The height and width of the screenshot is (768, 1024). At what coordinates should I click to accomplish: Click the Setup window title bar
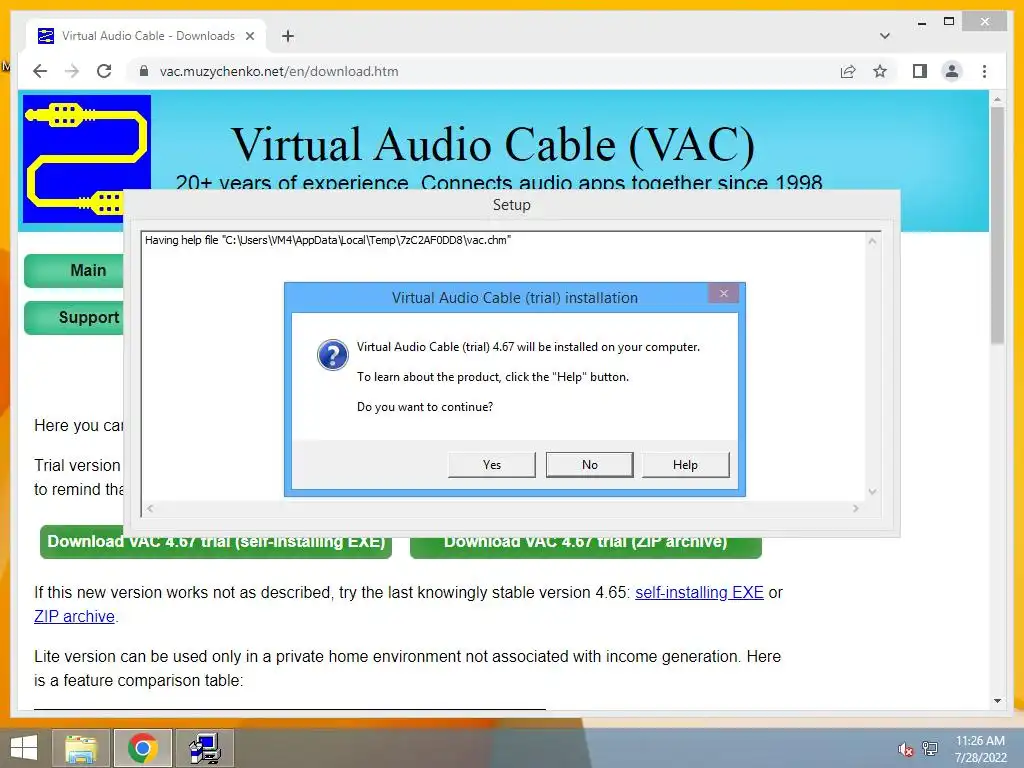coord(511,205)
